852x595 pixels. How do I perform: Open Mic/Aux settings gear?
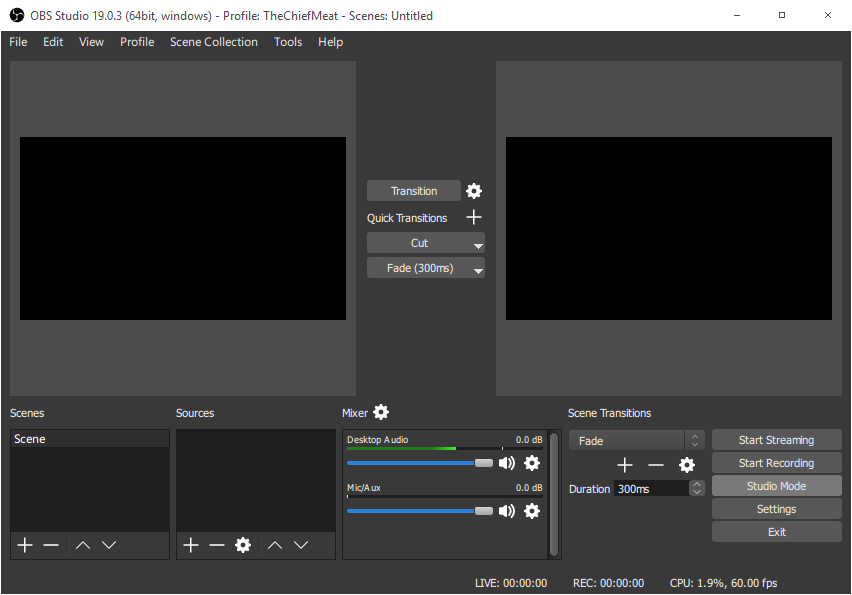click(531, 511)
